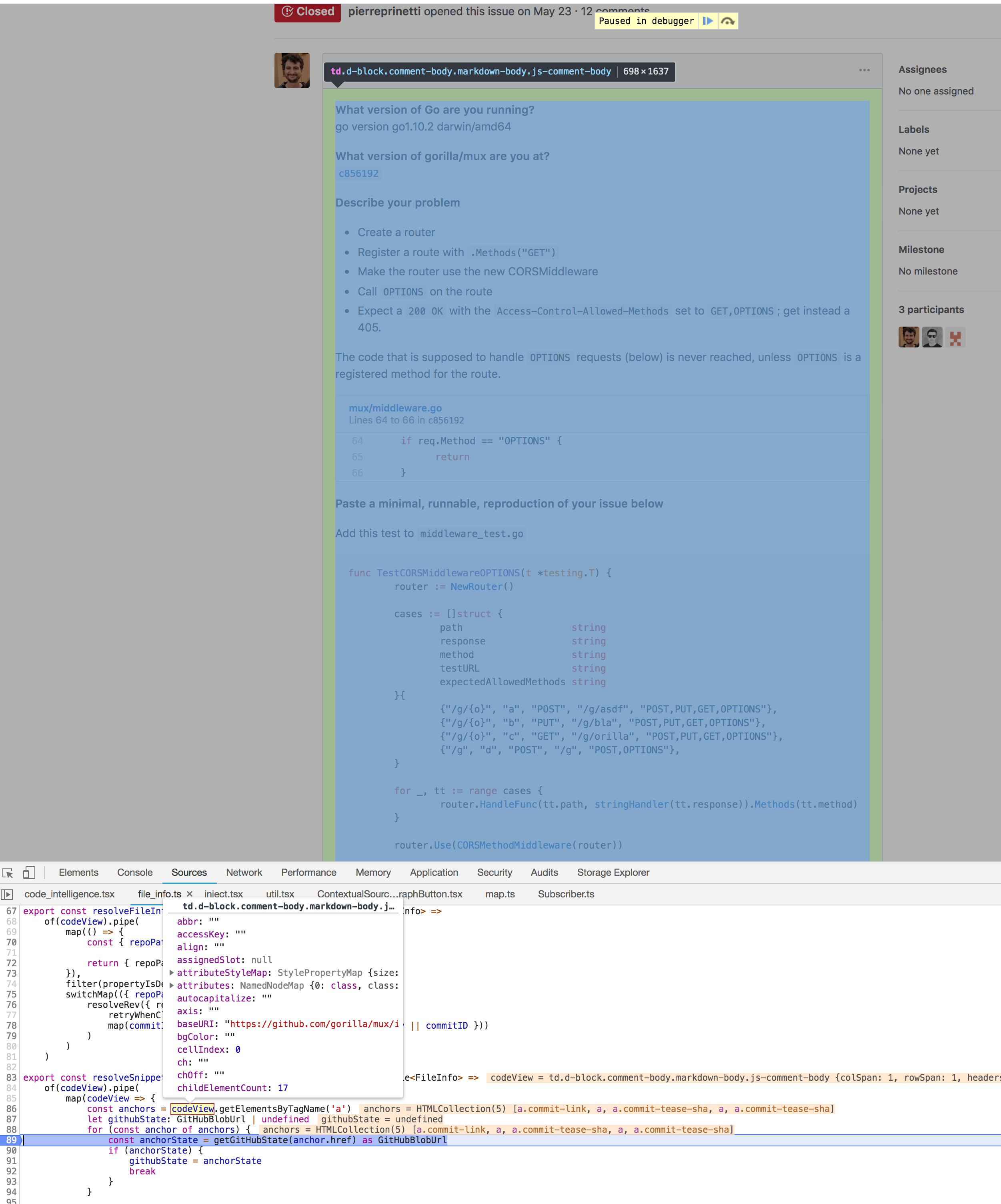Screen dimensions: 1001x1204
Task: Open pierreprinetti's participant avatar
Action: pyautogui.click(x=909, y=337)
